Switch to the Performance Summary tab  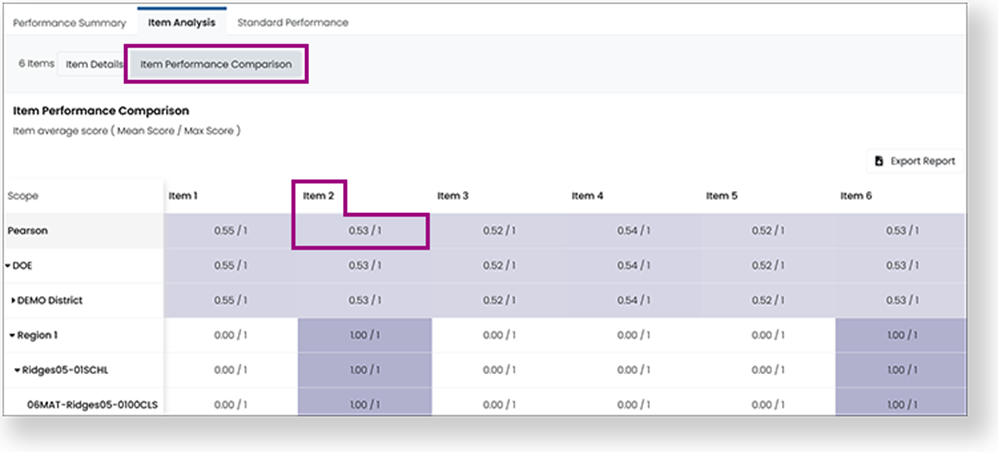(69, 23)
